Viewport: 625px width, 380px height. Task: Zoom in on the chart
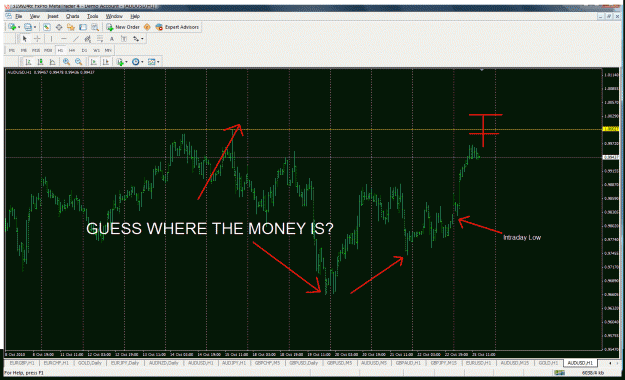point(66,62)
